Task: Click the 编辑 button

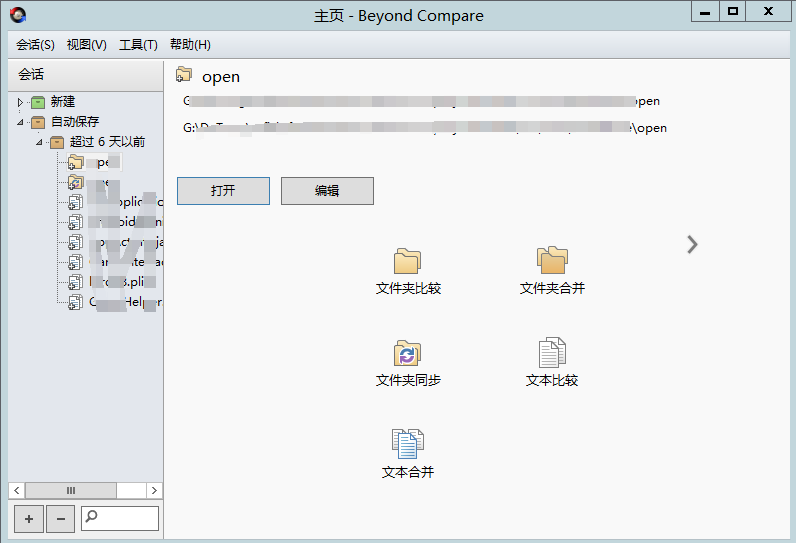Action: [327, 191]
